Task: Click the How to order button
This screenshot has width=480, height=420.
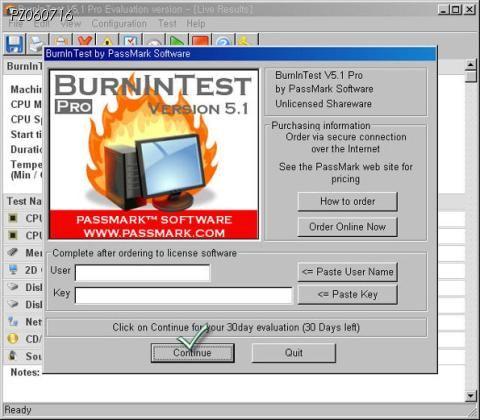Action: 347,201
